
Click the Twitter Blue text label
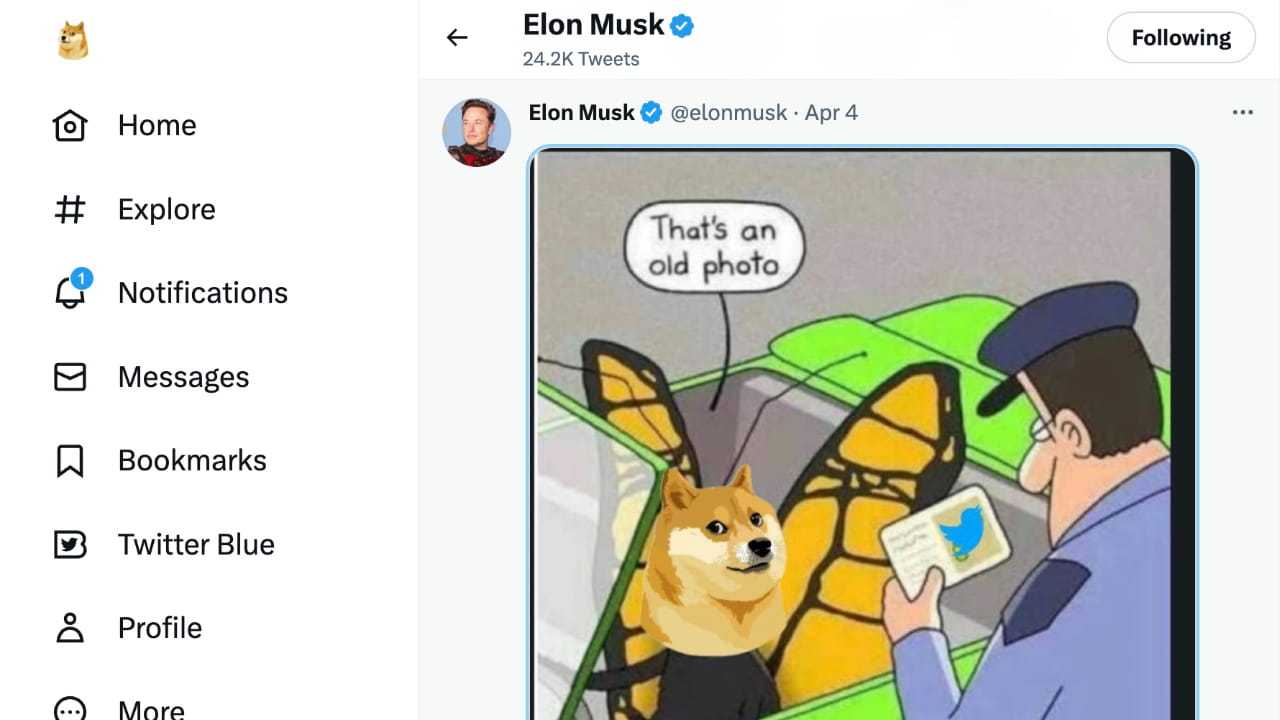196,544
